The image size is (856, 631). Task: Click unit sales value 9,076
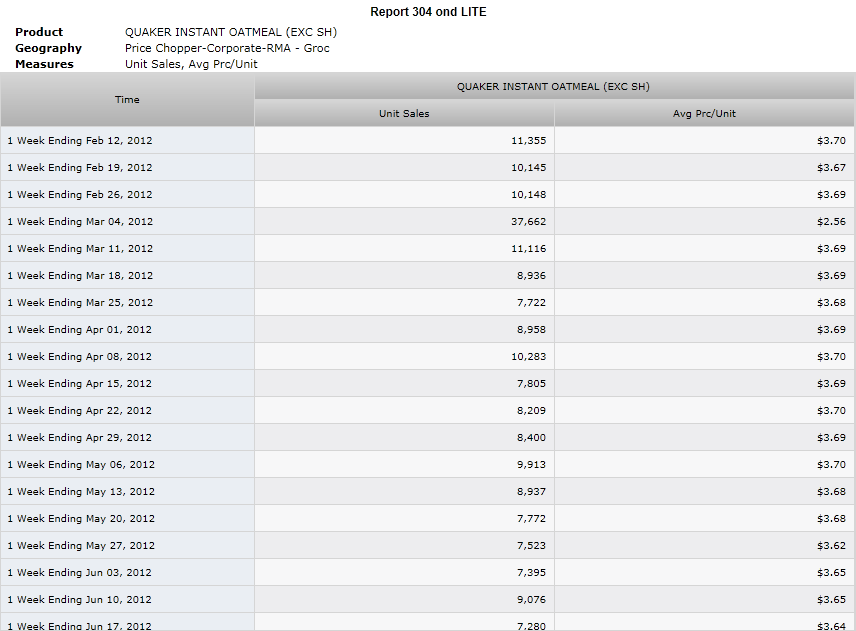[531, 599]
